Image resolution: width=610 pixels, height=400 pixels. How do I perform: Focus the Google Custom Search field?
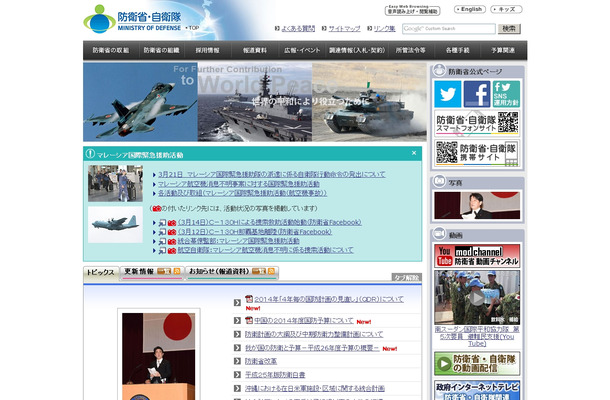(449, 29)
